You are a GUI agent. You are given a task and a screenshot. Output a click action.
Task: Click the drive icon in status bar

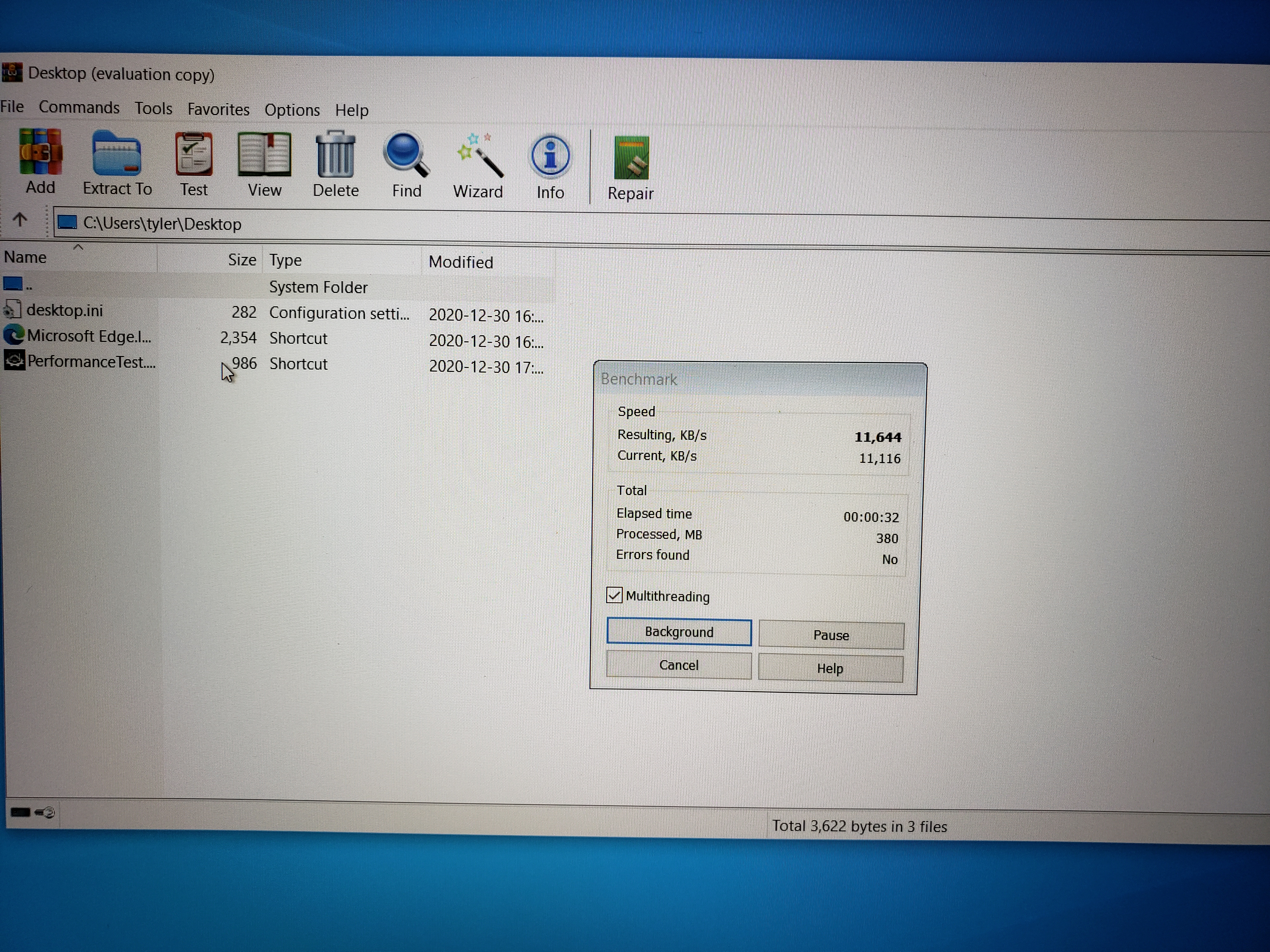[20, 812]
